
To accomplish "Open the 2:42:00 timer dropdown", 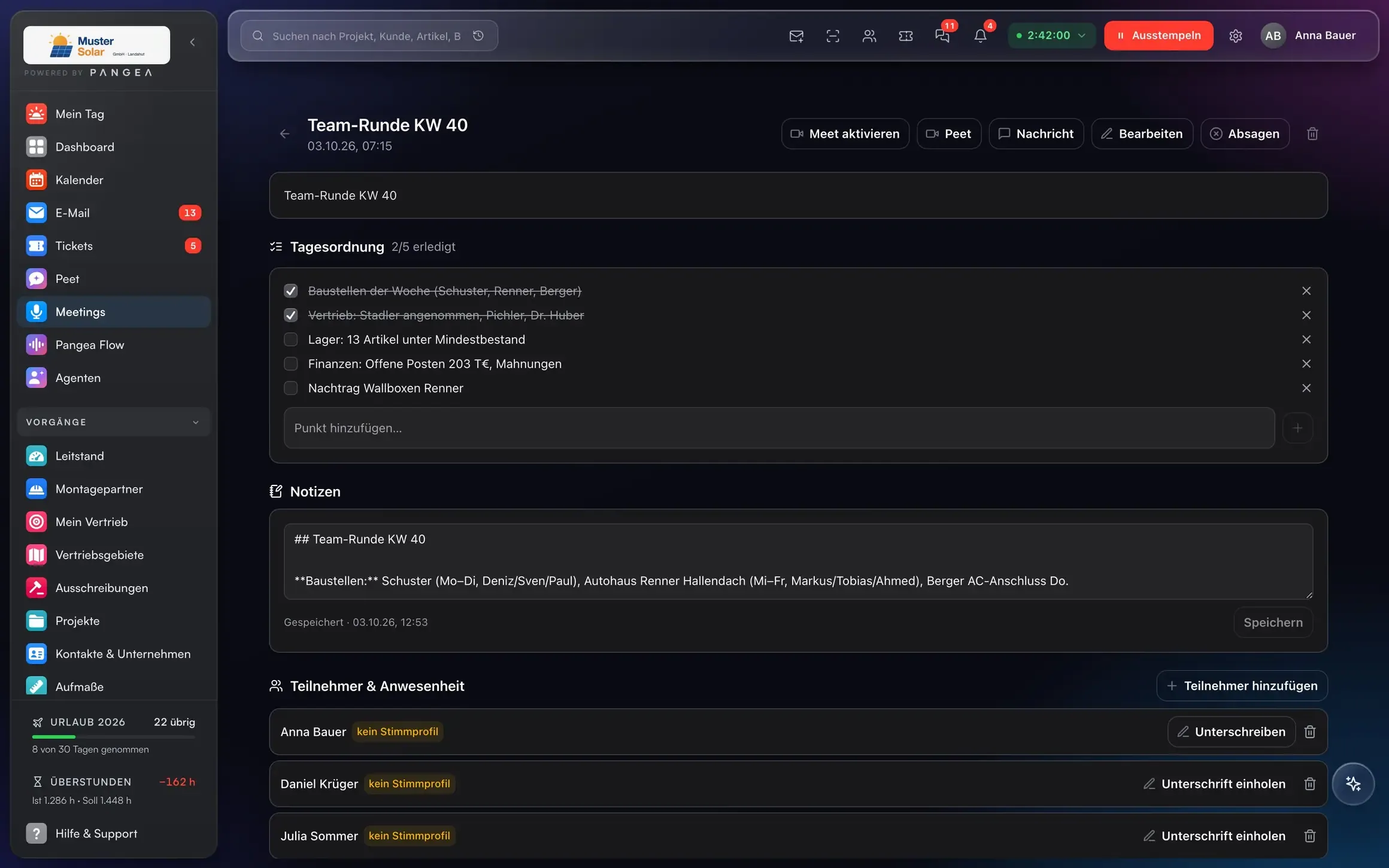I will pos(1051,35).
